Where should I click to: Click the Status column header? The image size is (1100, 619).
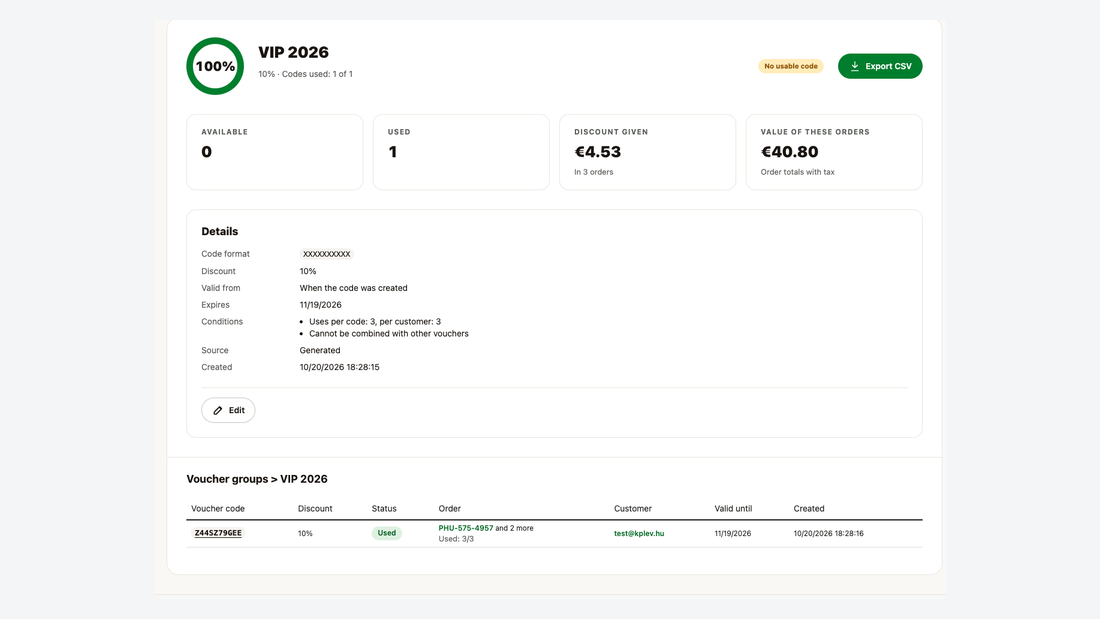384,508
